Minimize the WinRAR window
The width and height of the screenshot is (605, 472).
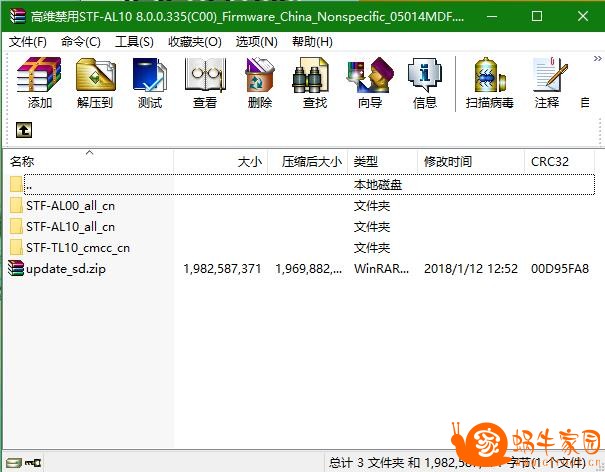click(x=492, y=17)
